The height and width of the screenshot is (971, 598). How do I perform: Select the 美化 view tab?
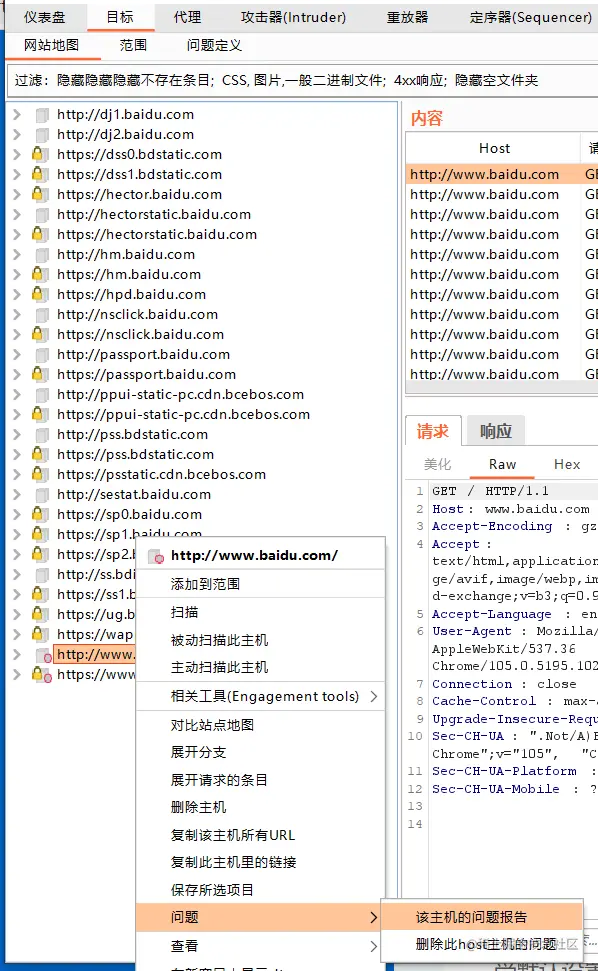(437, 464)
